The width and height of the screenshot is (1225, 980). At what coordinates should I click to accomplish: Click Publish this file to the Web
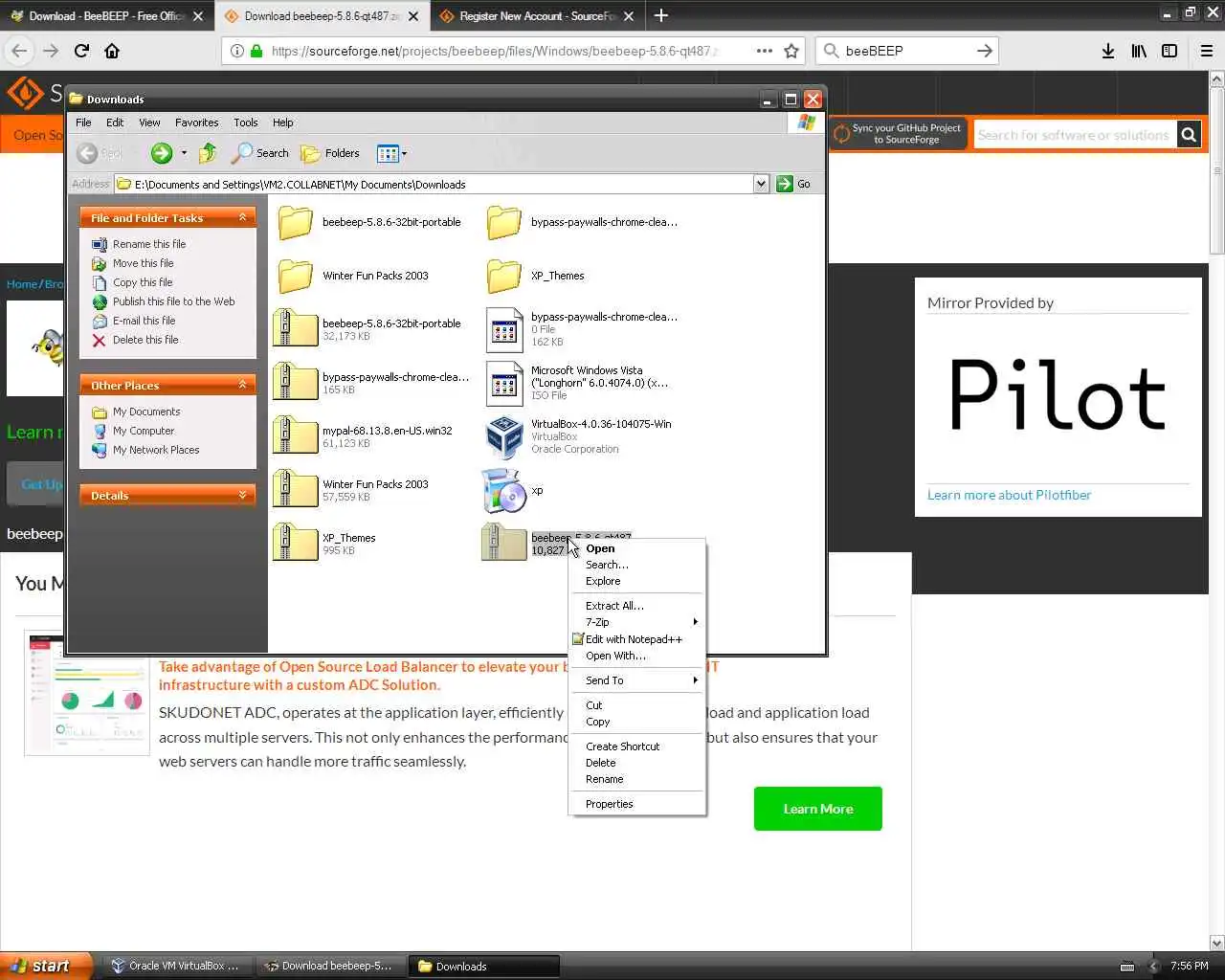[x=174, y=301]
